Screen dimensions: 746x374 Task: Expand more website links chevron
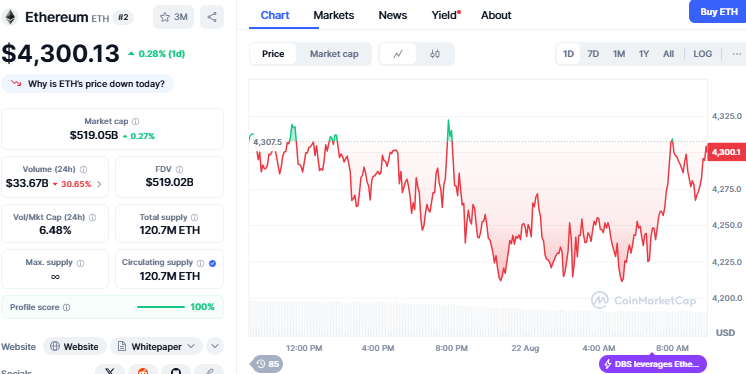click(215, 346)
